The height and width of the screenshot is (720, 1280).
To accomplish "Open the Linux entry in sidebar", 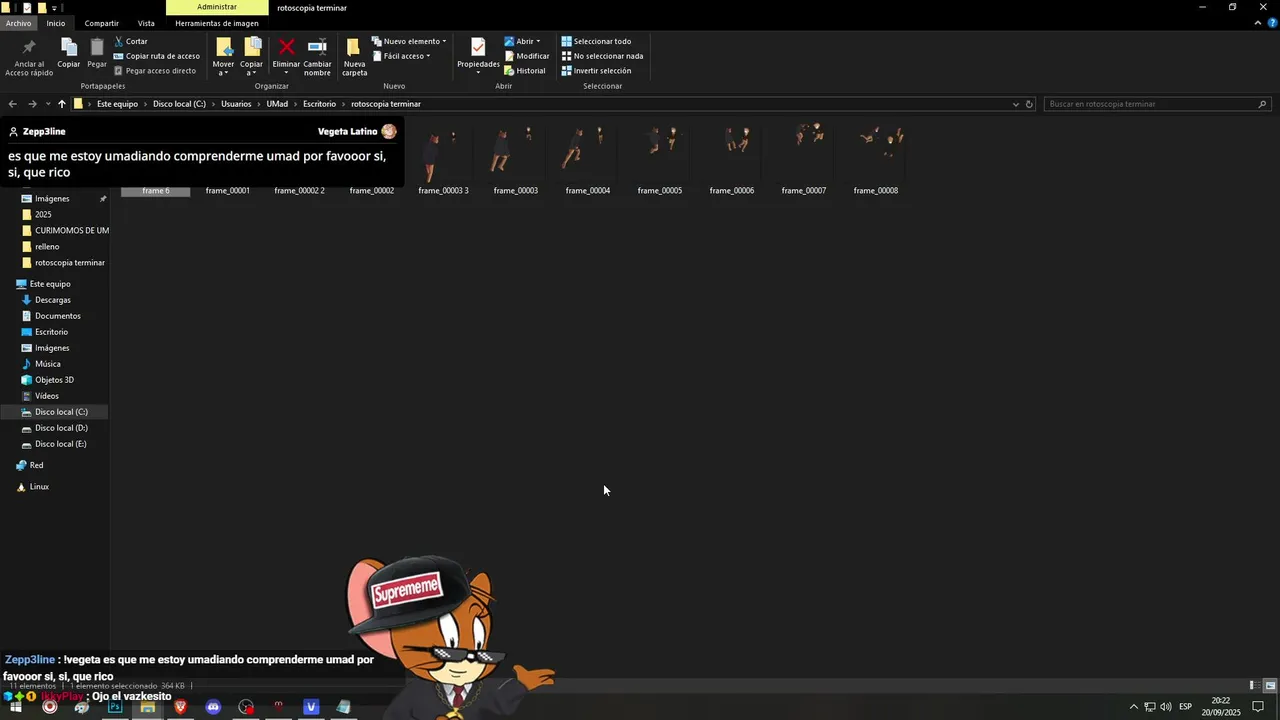I will (39, 487).
